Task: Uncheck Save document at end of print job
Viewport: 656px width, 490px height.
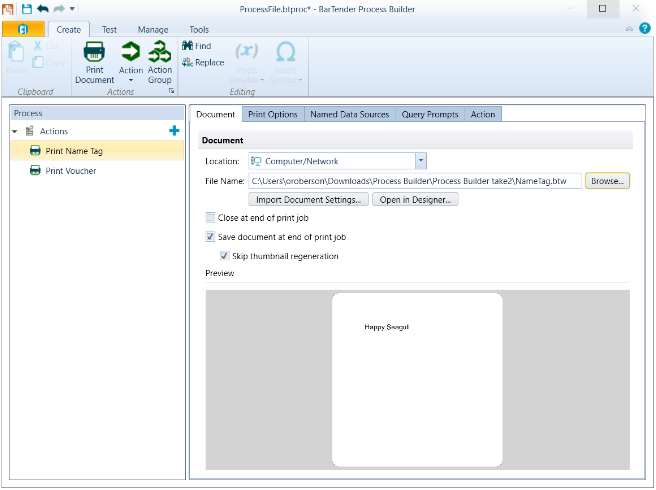Action: tap(210, 237)
